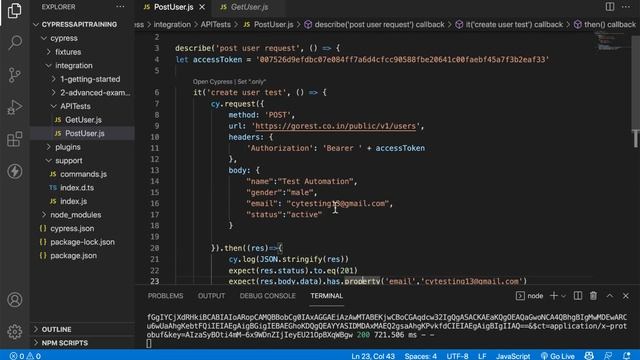Show errors and warnings in status bar
Screen dimensions: 640x360
click(25, 356)
